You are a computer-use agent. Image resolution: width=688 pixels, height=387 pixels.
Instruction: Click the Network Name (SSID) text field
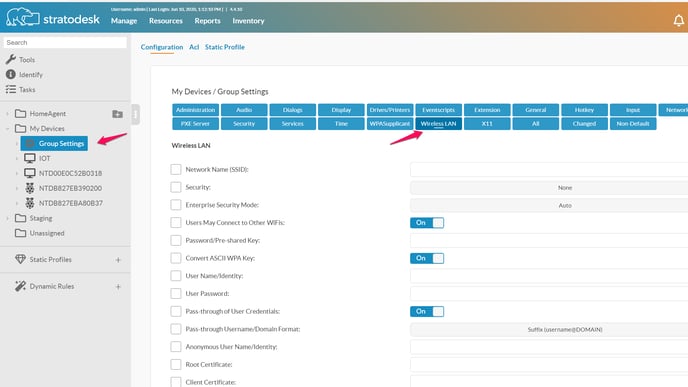point(549,169)
